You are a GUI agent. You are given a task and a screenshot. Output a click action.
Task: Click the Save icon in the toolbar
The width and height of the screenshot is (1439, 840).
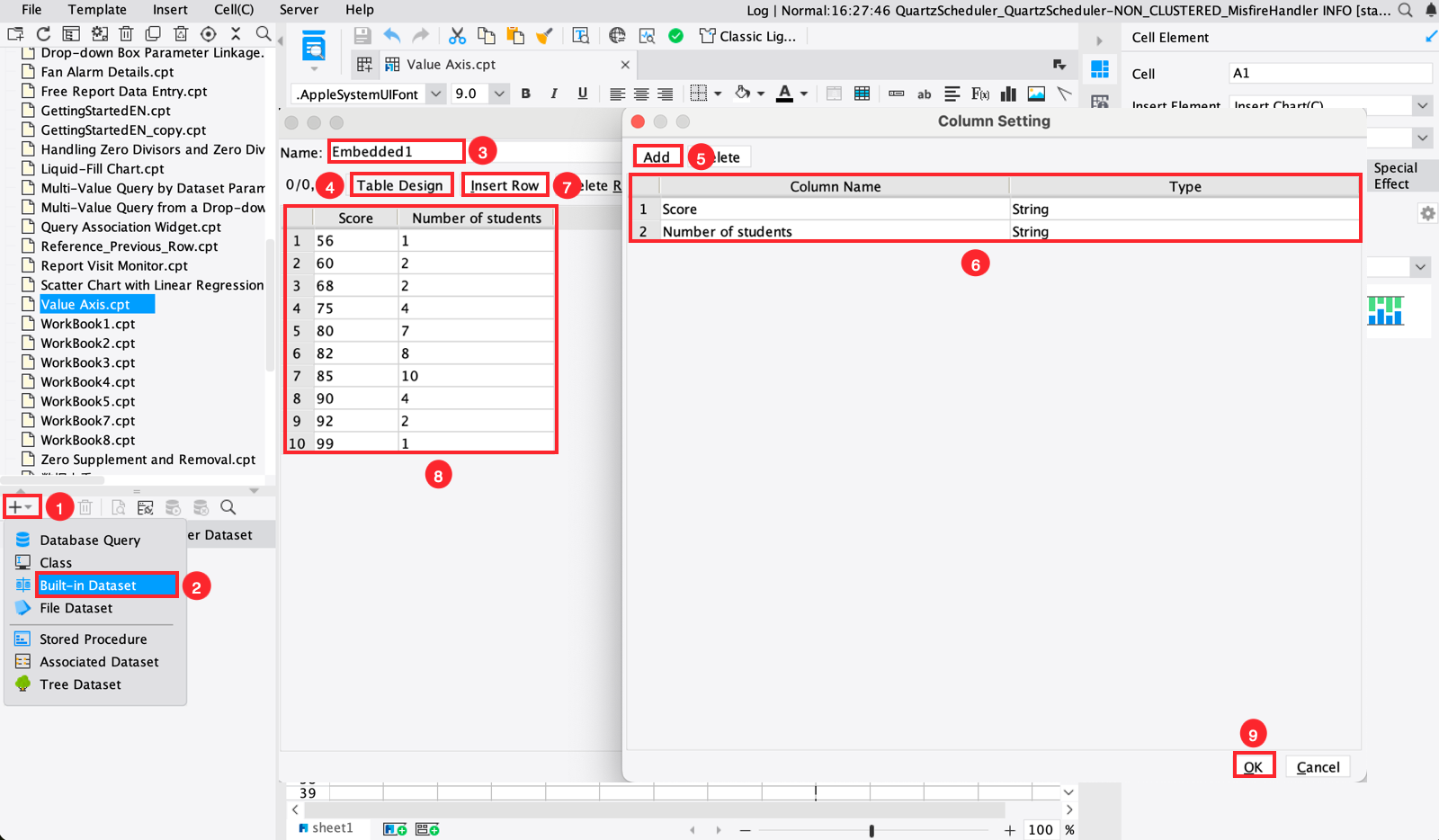(x=362, y=36)
